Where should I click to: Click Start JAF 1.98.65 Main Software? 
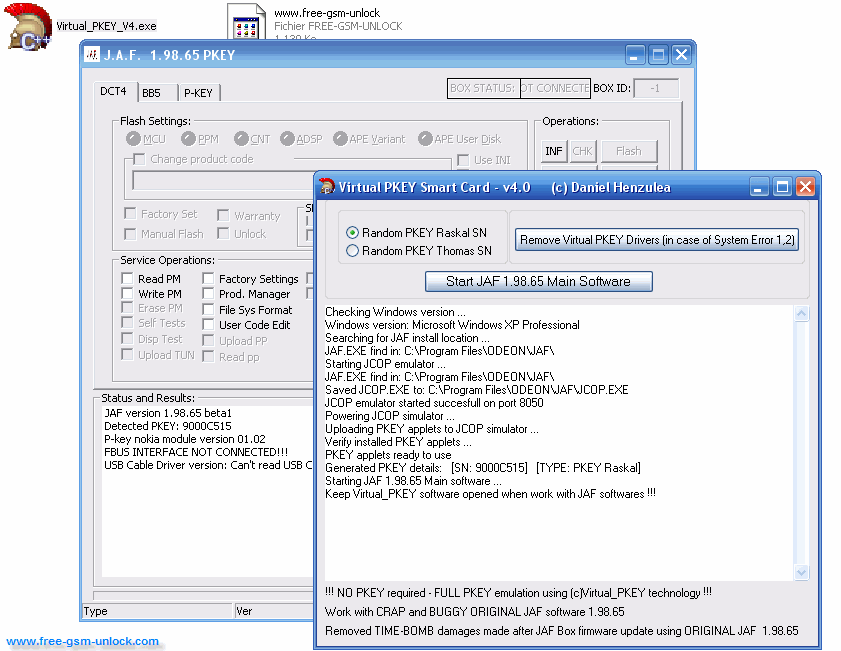[x=538, y=282]
